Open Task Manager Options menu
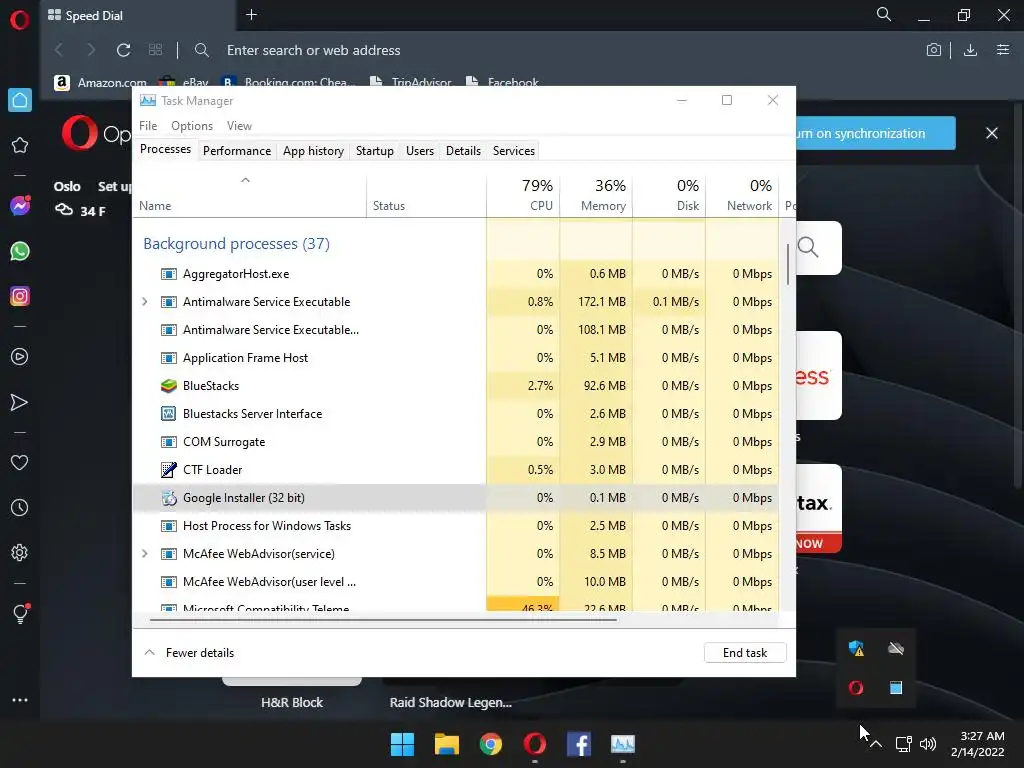 coord(192,125)
